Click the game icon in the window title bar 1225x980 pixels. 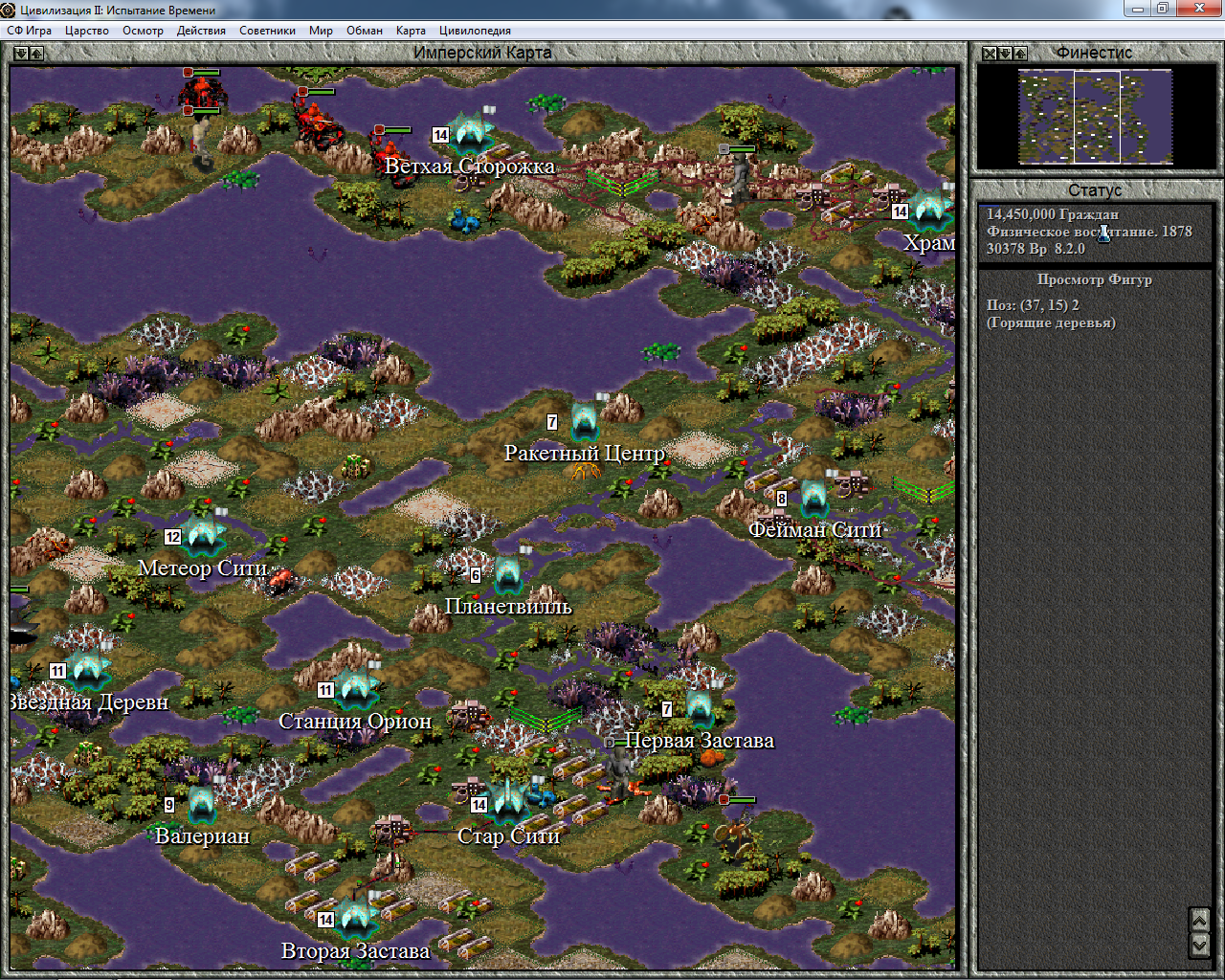pyautogui.click(x=9, y=10)
